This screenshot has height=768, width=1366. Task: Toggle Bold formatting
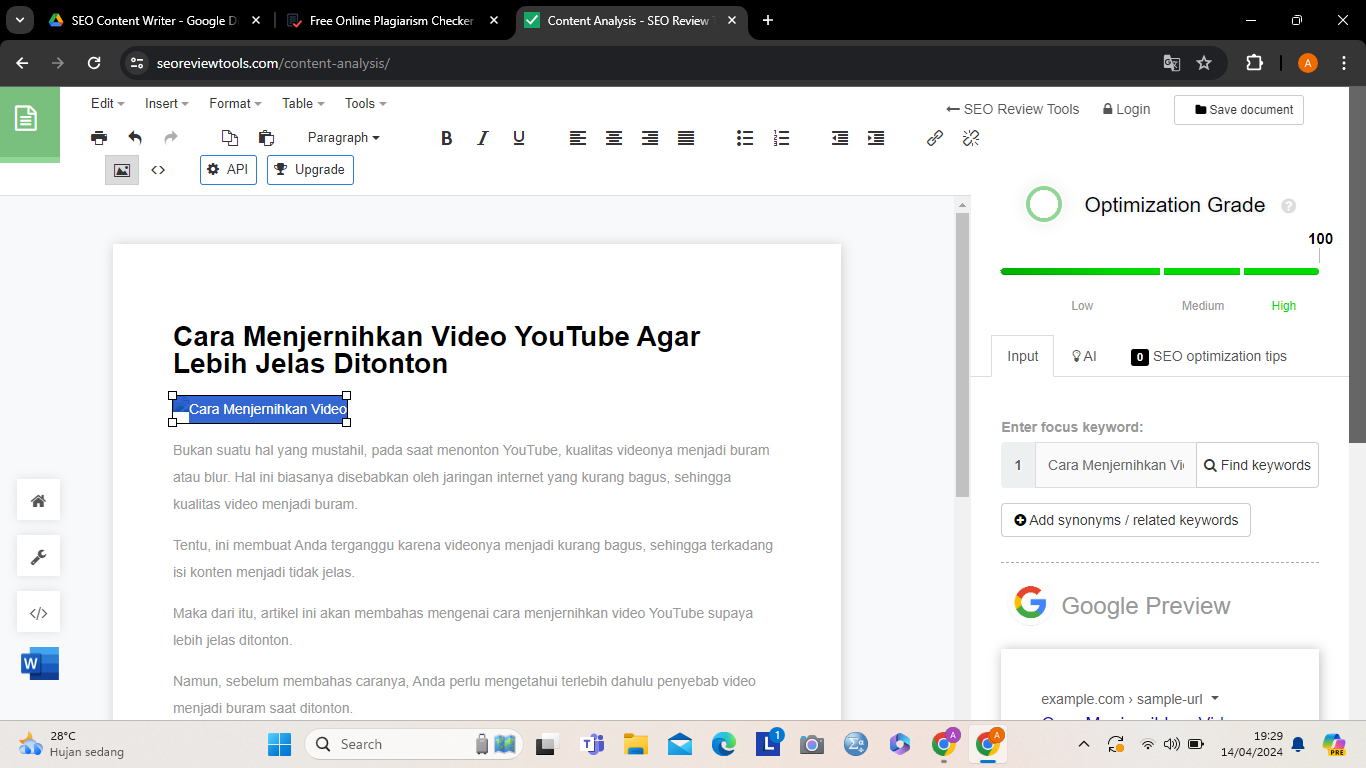coord(447,138)
